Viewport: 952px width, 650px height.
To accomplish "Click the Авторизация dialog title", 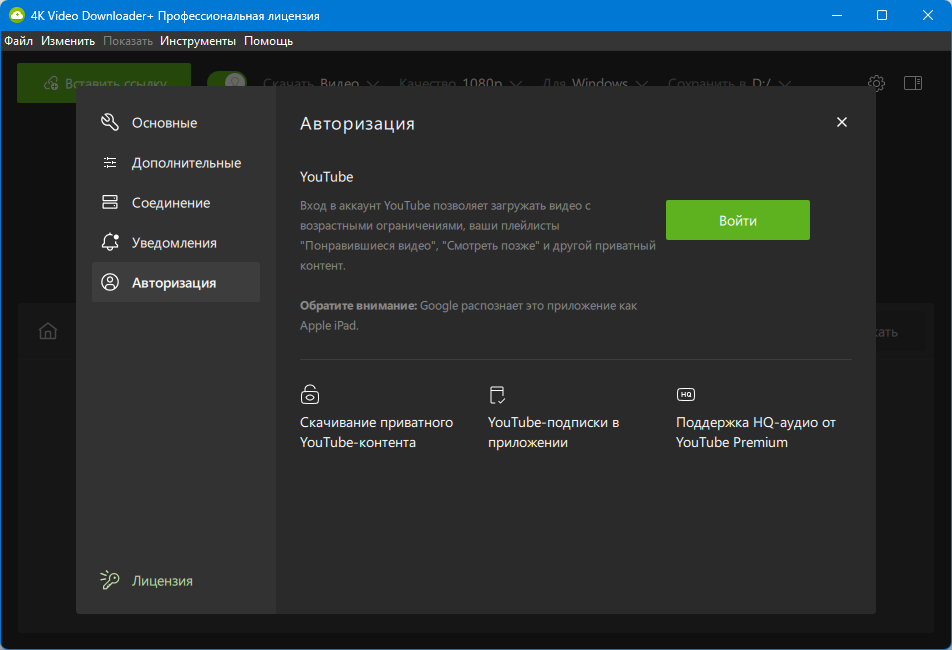I will click(357, 124).
